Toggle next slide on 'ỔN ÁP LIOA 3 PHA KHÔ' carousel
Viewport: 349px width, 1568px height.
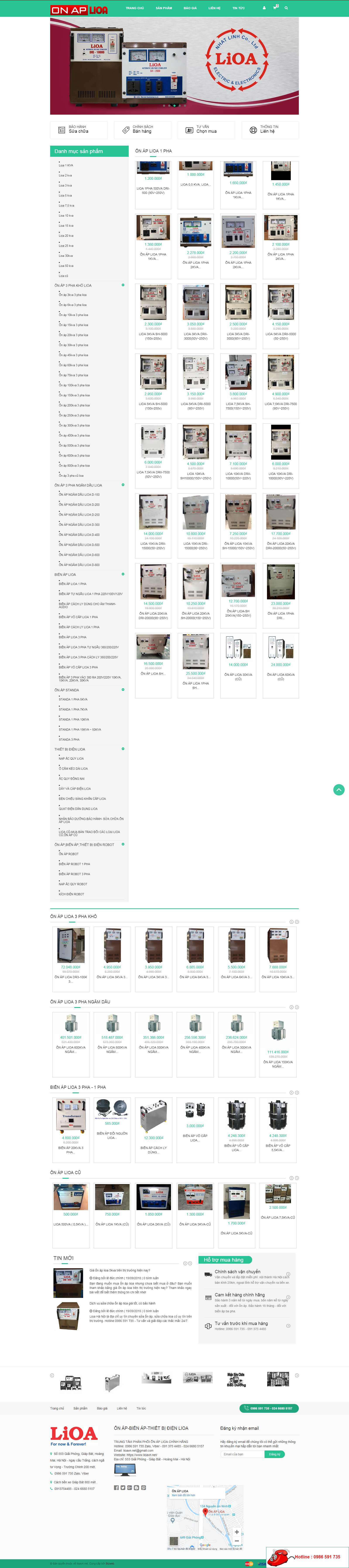tap(297, 922)
